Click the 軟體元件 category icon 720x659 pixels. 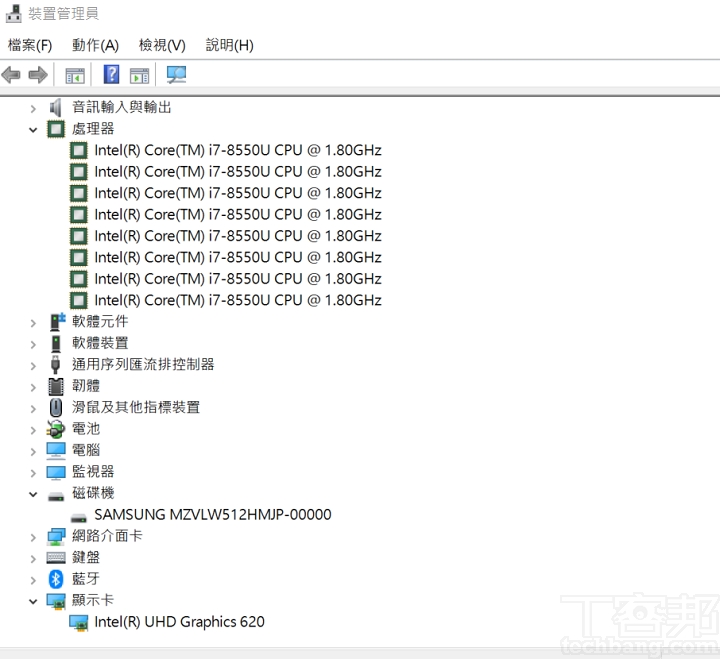point(56,321)
